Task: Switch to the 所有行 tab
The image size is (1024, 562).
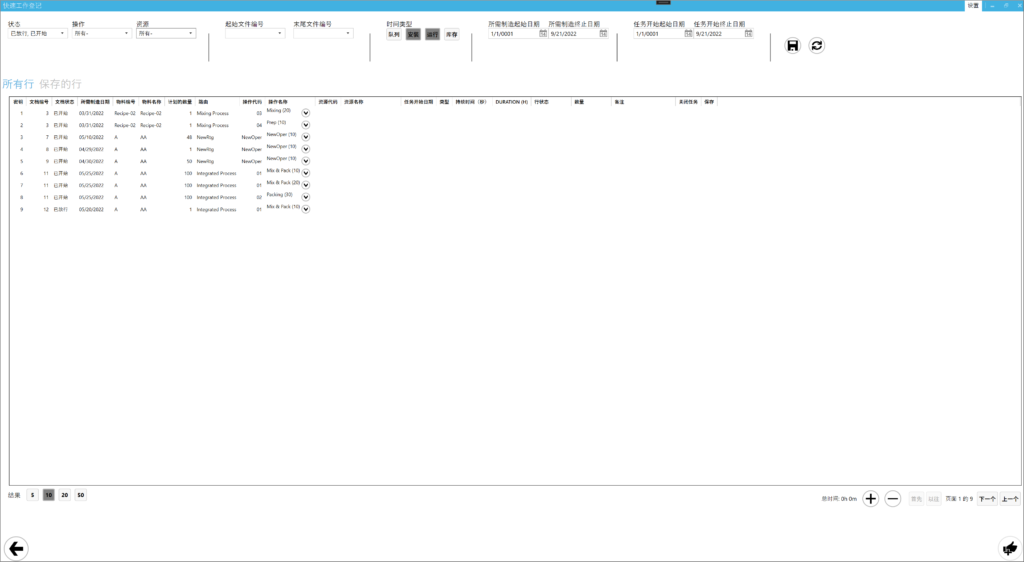Action: coord(18,84)
